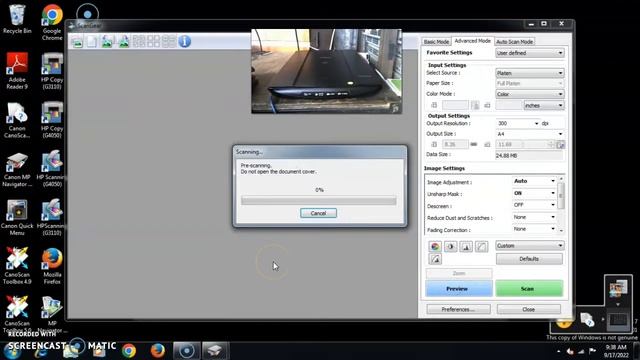Open the Brightness/Contrast adjustment tool
640x360 pixels.
pos(451,246)
